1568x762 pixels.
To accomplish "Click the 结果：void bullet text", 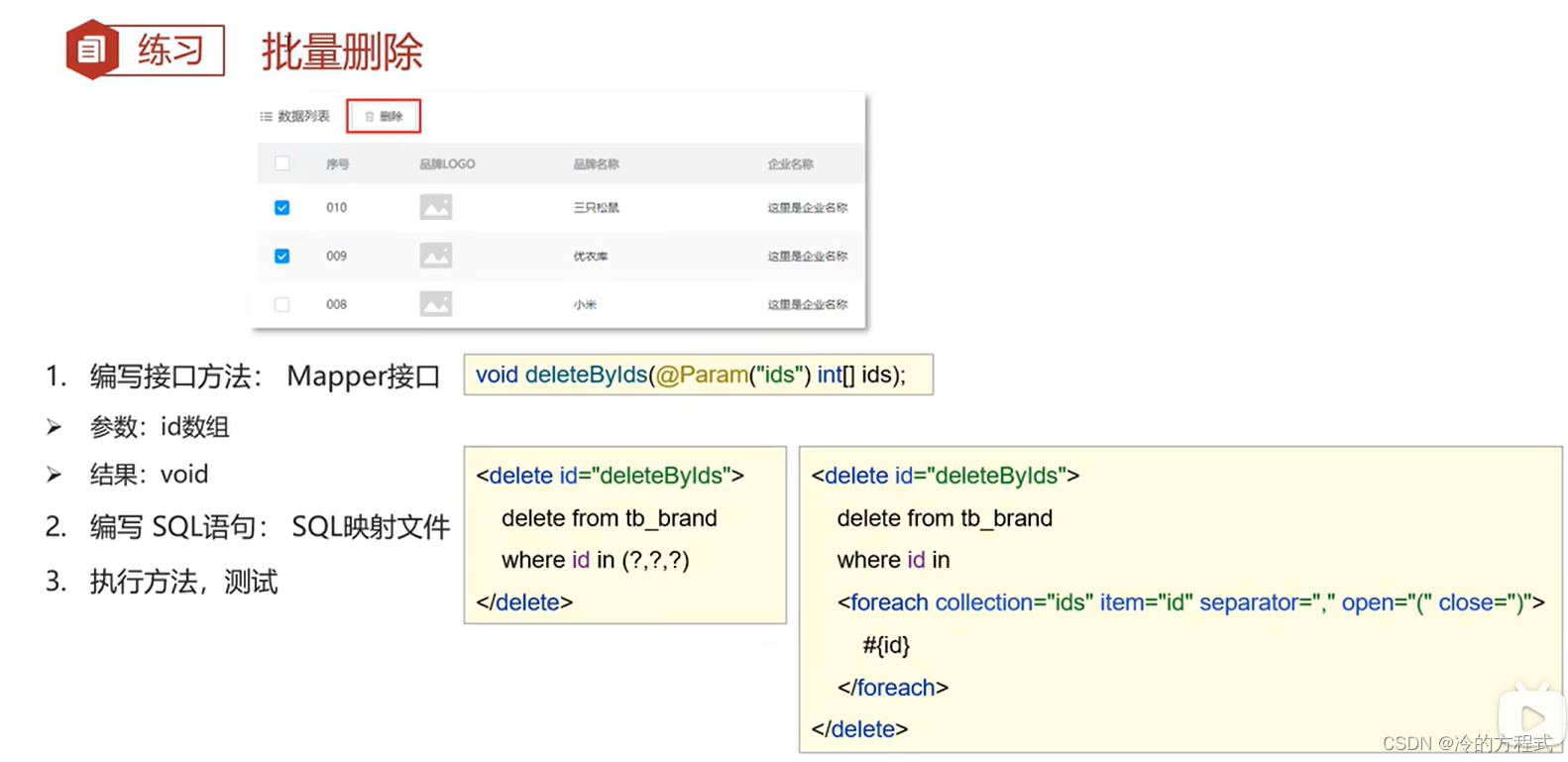I will pyautogui.click(x=149, y=475).
